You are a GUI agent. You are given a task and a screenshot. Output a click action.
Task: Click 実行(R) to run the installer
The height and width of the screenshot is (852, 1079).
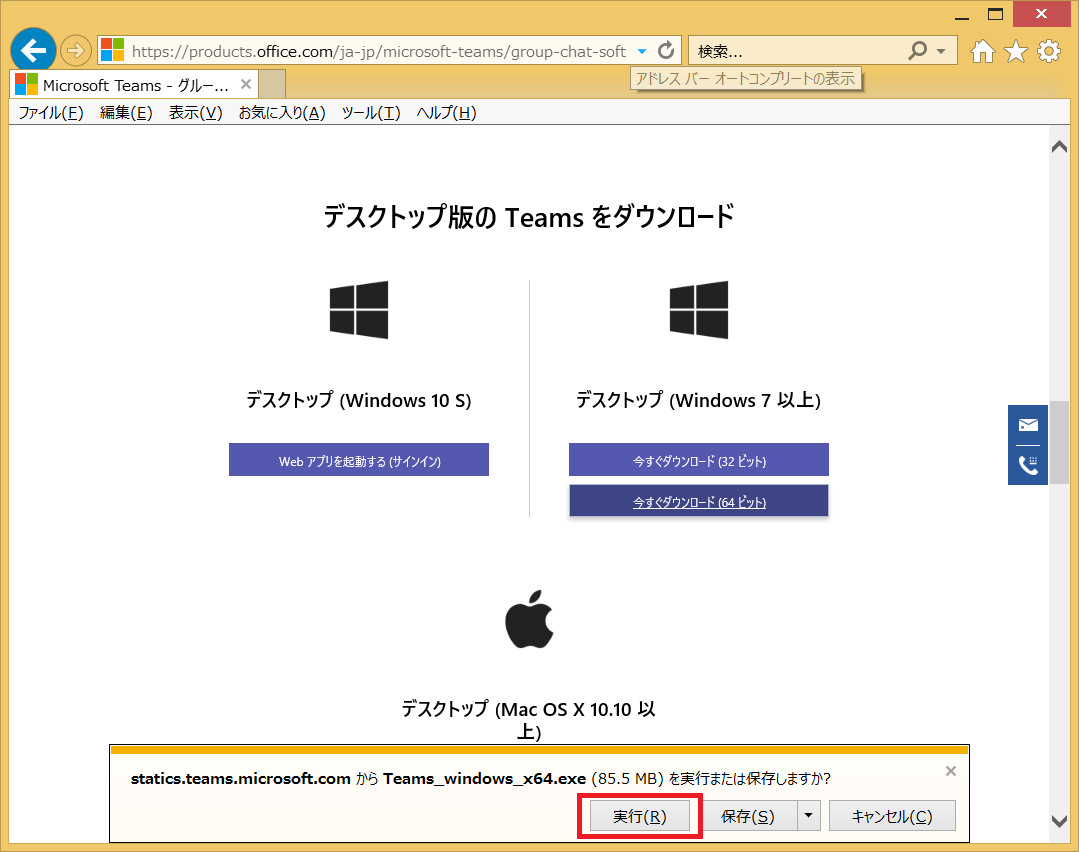coord(639,816)
